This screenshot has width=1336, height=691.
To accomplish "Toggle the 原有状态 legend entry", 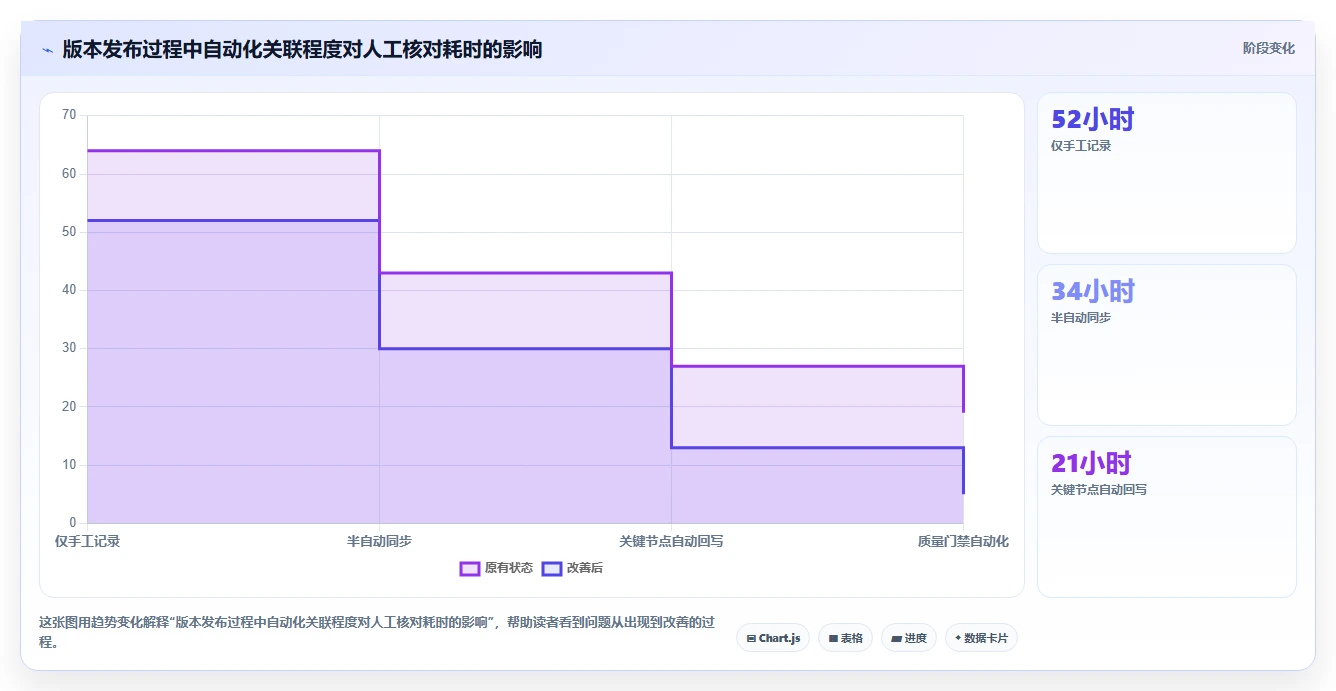I will point(496,568).
